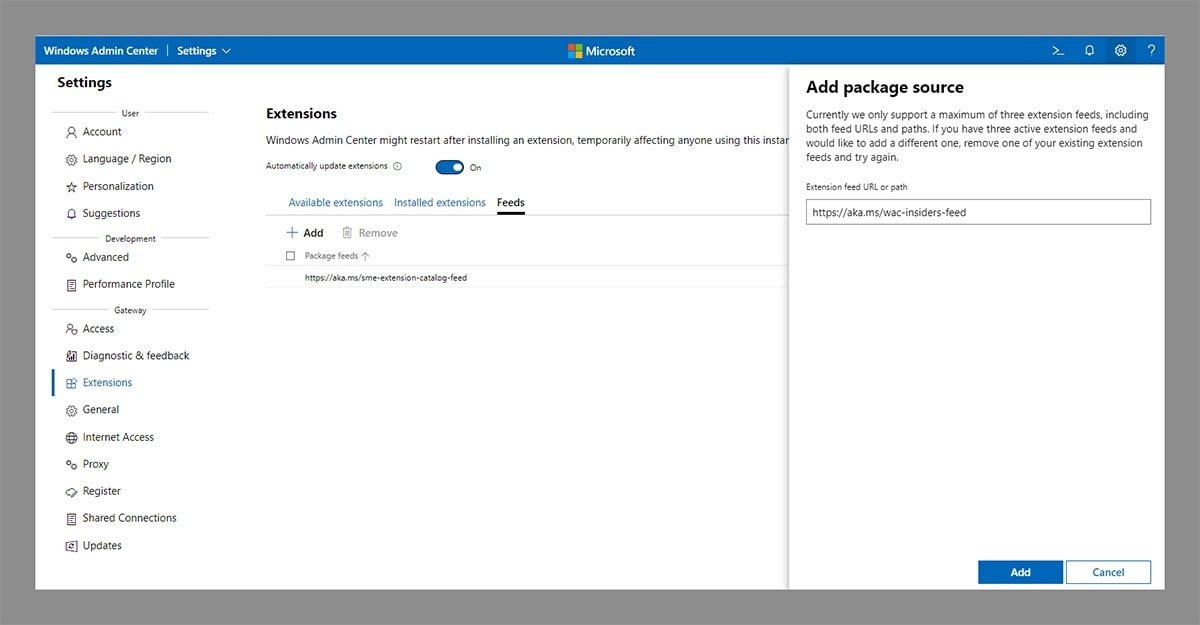The width and height of the screenshot is (1200, 625).
Task: Expand the Settings dropdown in the title bar
Action: (204, 50)
